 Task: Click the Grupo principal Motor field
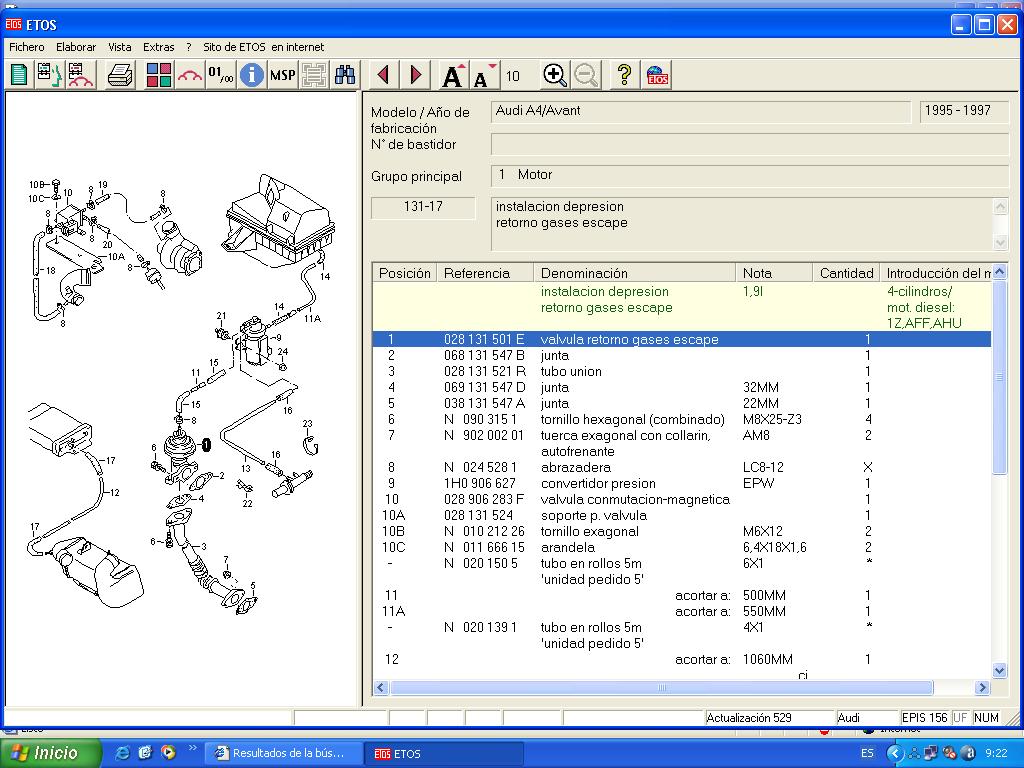pos(750,175)
